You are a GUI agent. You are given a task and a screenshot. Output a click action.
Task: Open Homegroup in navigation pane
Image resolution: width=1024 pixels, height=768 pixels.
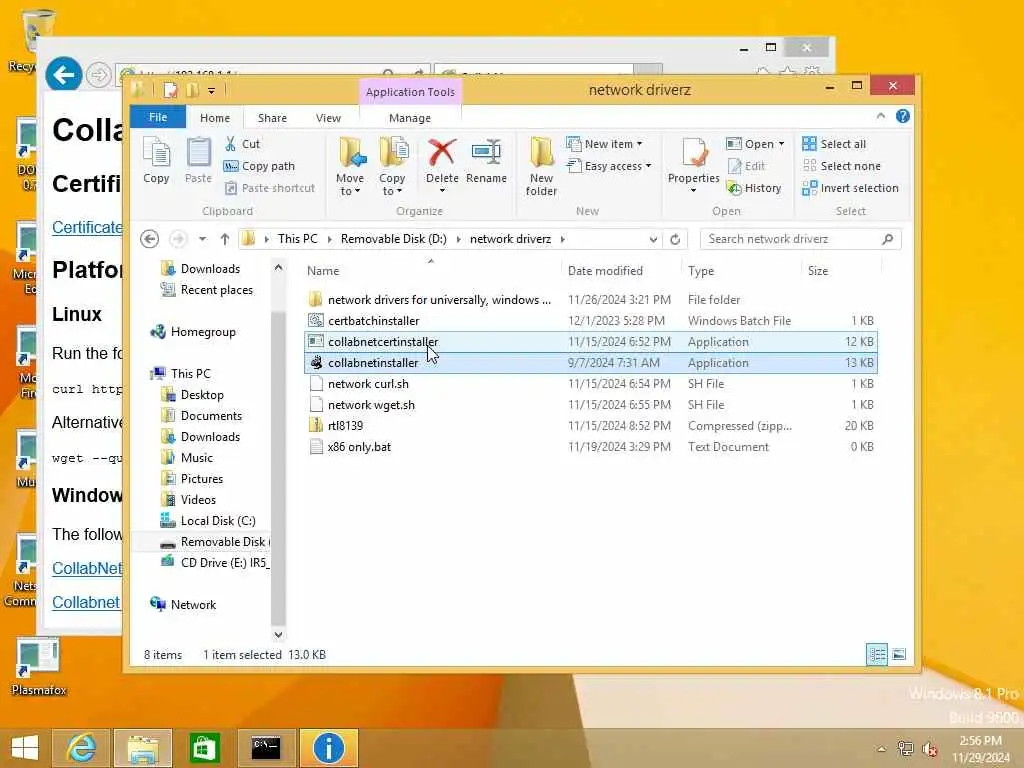193,332
